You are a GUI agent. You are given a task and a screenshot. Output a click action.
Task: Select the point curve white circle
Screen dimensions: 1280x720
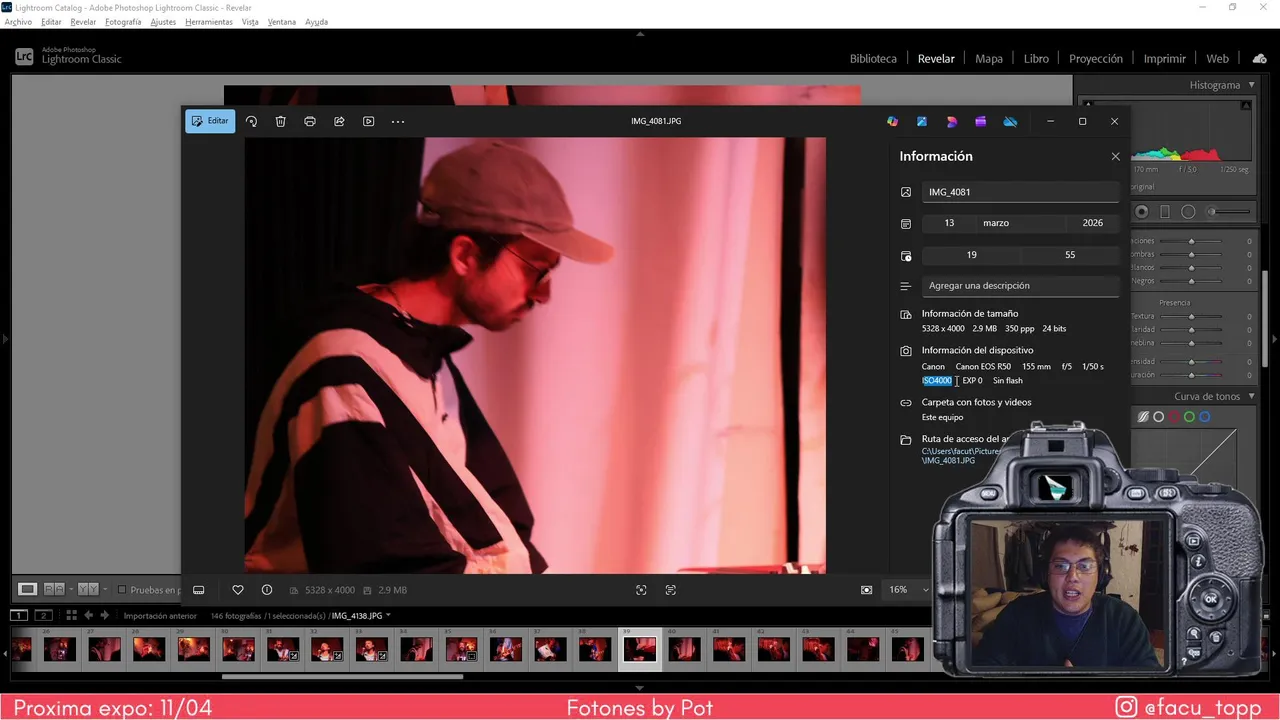pyautogui.click(x=1159, y=417)
